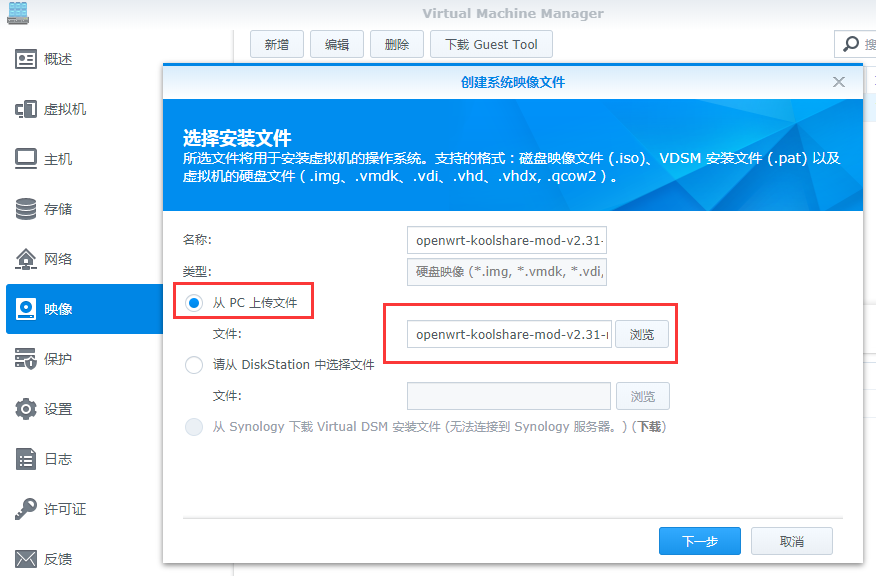The height and width of the screenshot is (576, 876).
Task: Go to 存储 section label
Action: (x=58, y=209)
